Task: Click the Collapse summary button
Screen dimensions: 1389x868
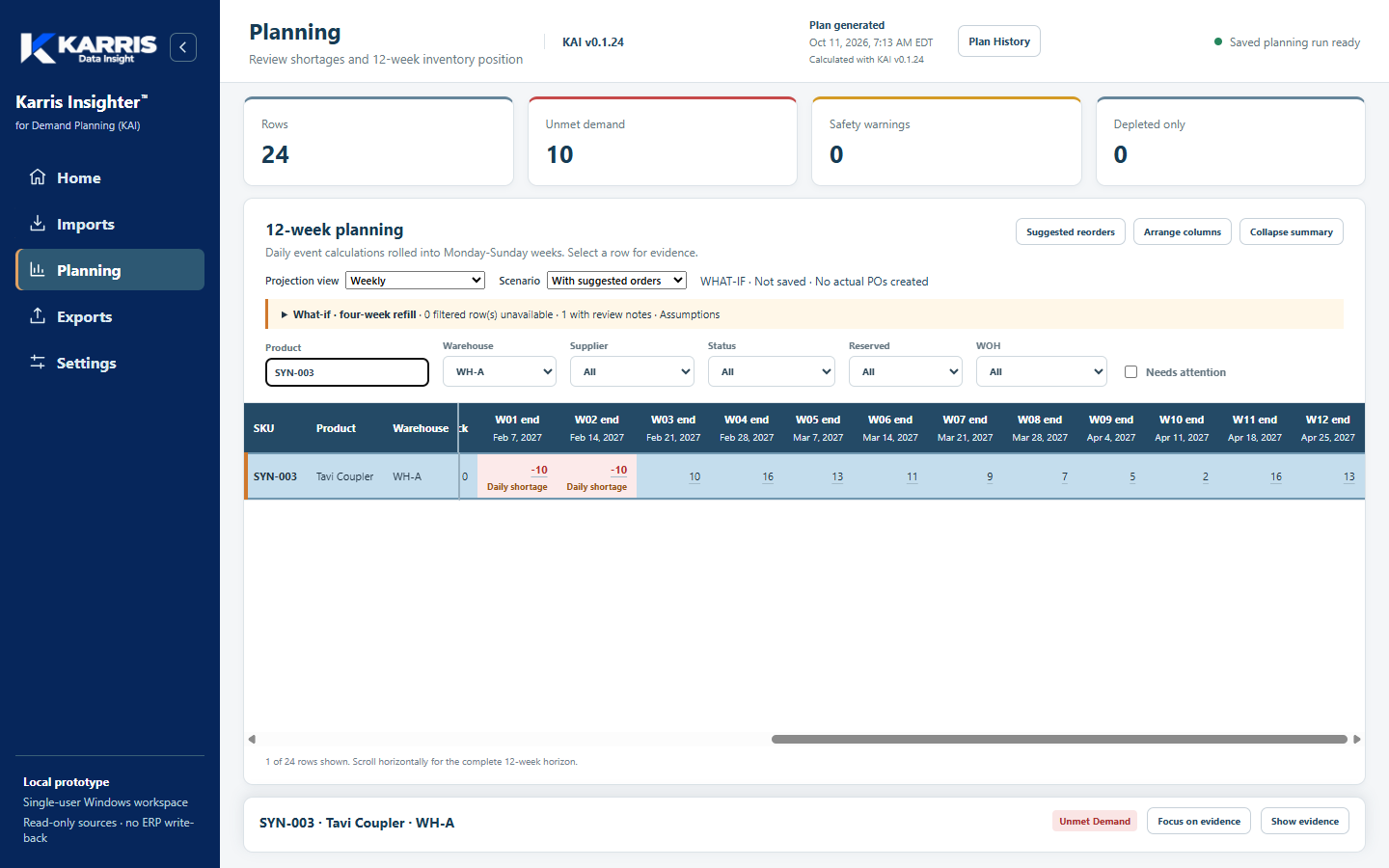Action: tap(1292, 231)
